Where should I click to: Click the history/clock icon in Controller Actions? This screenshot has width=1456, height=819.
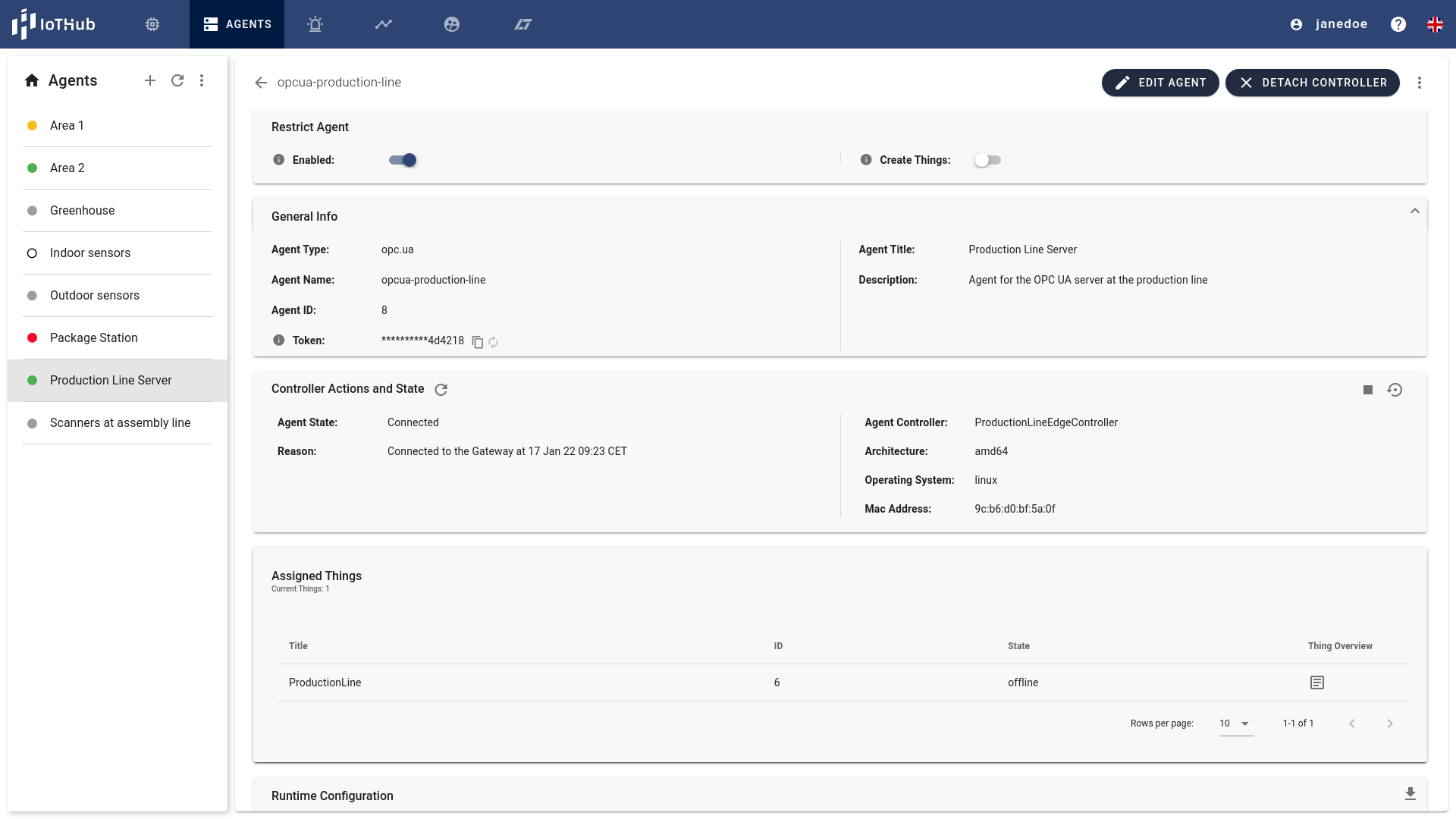pyautogui.click(x=1394, y=389)
